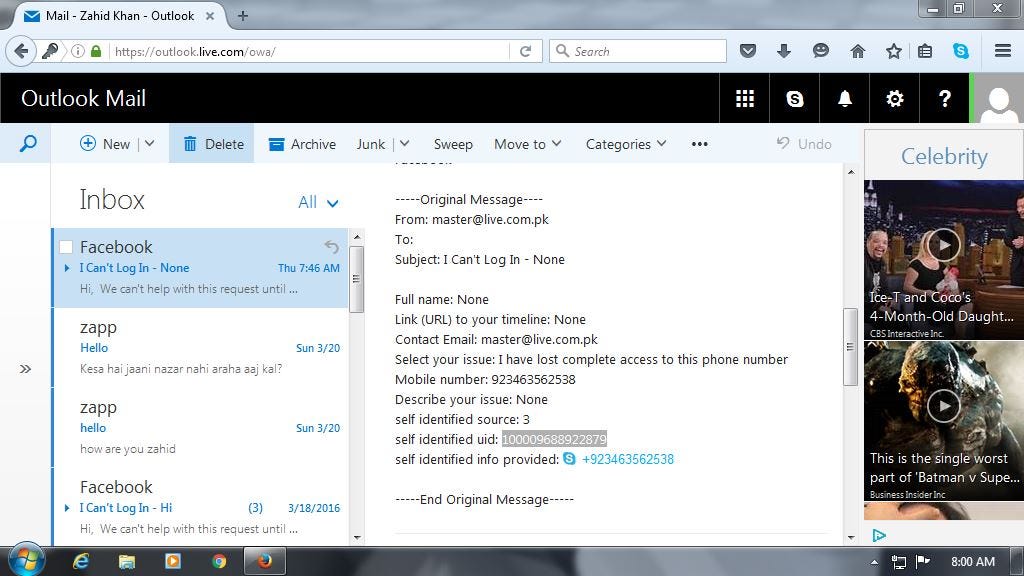Click the green padlock site security icon
1024x576 pixels.
pos(96,51)
